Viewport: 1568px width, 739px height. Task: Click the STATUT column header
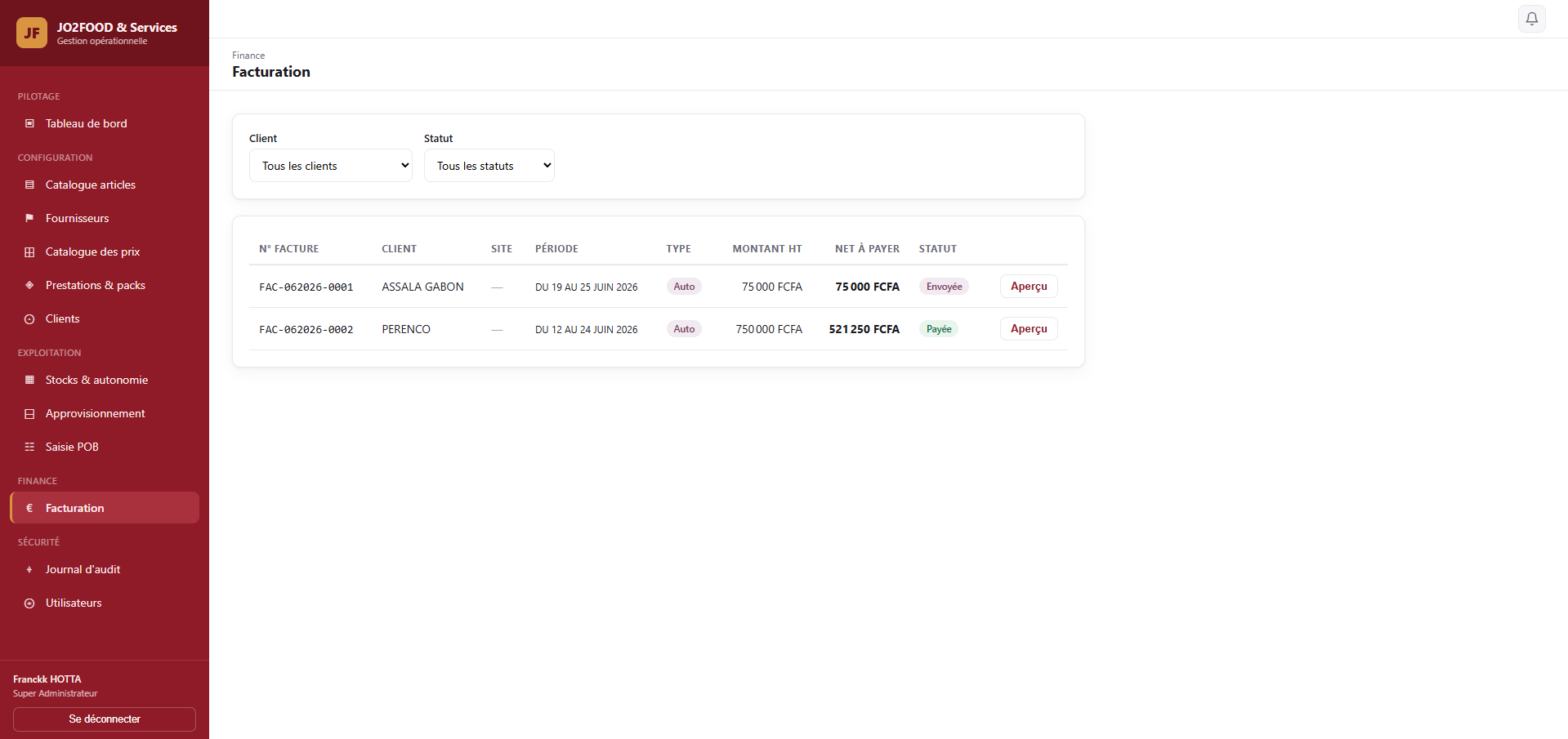[x=938, y=249]
